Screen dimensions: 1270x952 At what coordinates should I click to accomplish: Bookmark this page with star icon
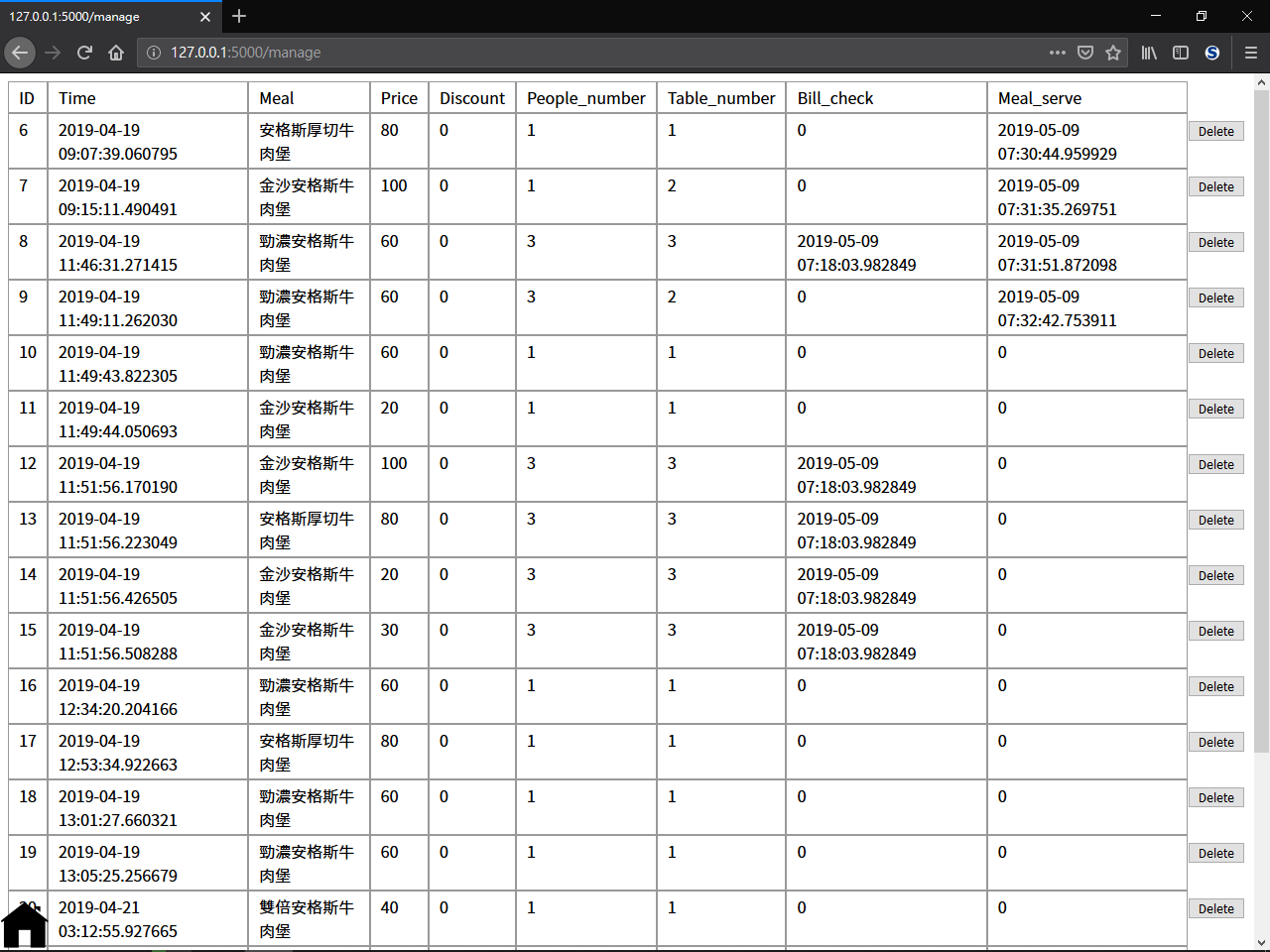tap(1113, 53)
